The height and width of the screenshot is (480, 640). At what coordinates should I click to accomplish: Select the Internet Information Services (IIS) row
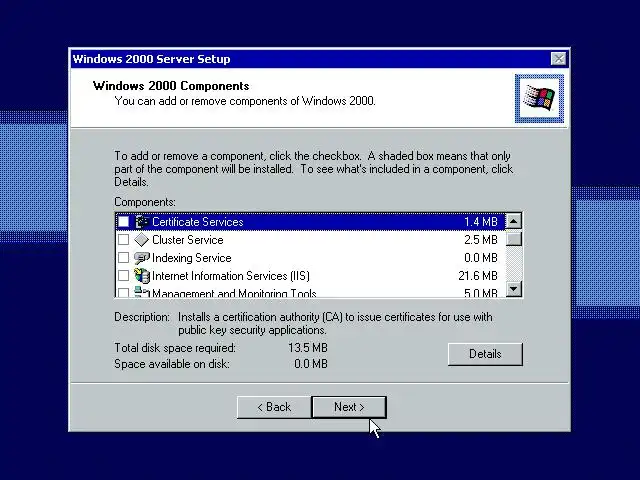point(310,276)
